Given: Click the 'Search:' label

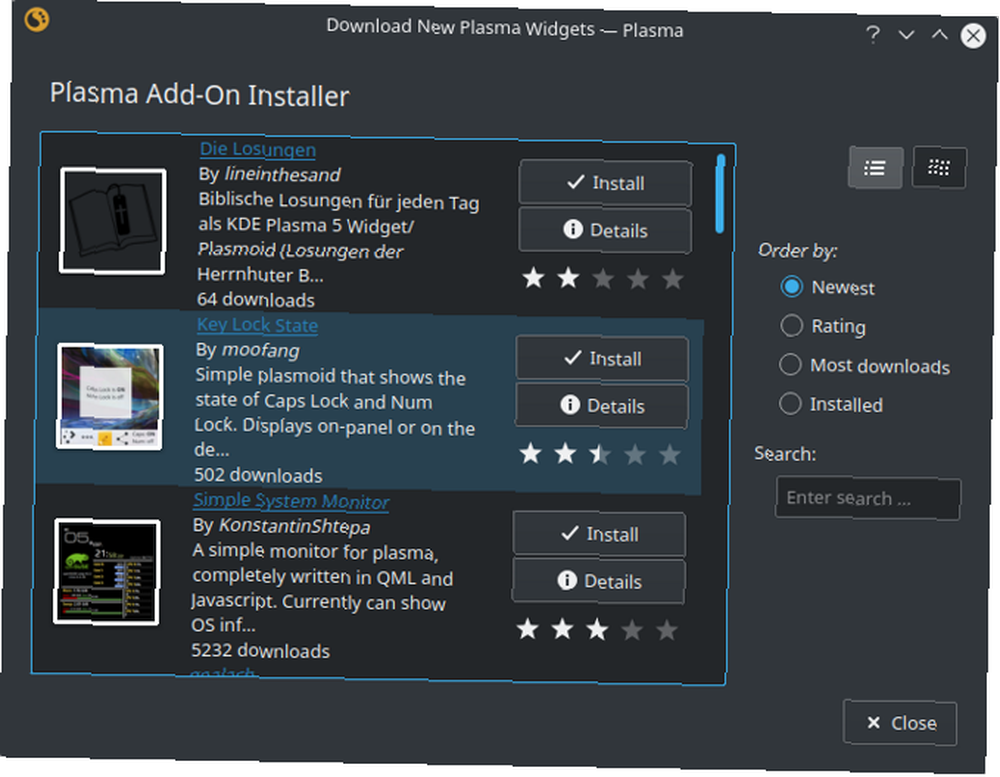Looking at the screenshot, I should pos(785,454).
